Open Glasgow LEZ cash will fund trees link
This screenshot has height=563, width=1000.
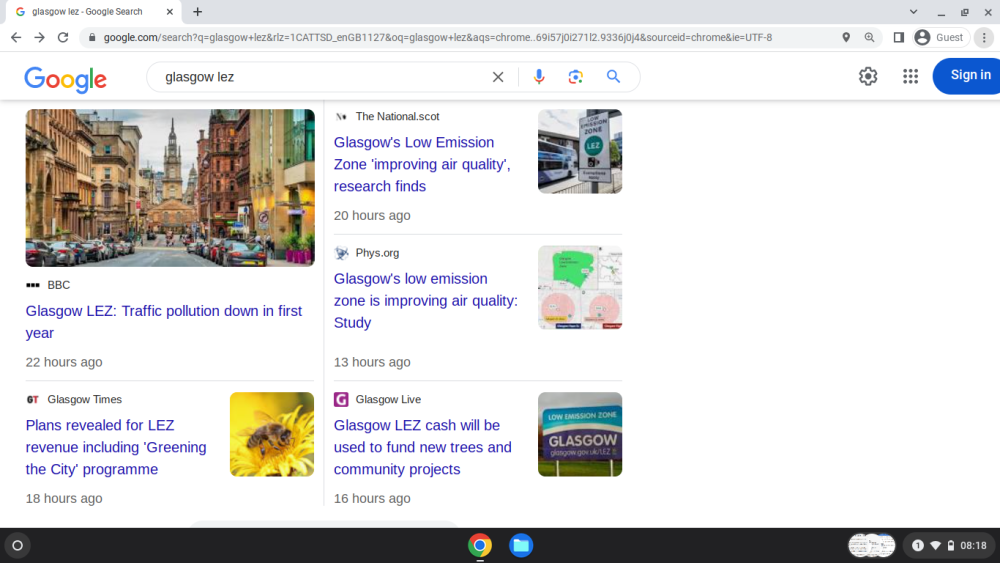click(423, 447)
